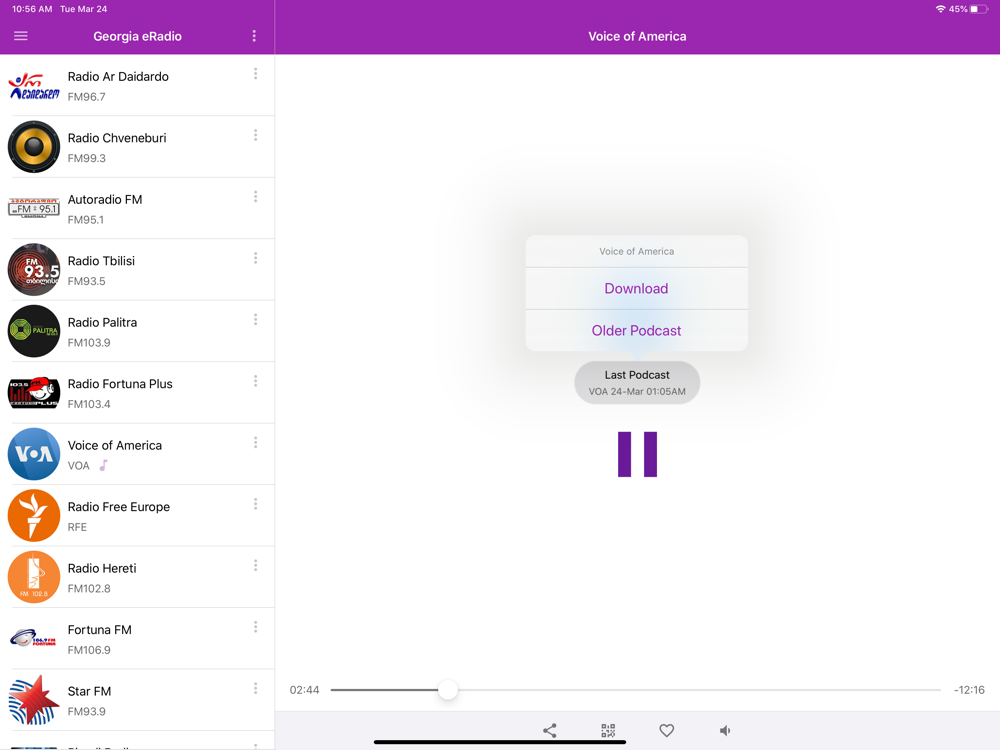
Task: Open the Georgia eRadio header overflow menu
Action: (254, 36)
